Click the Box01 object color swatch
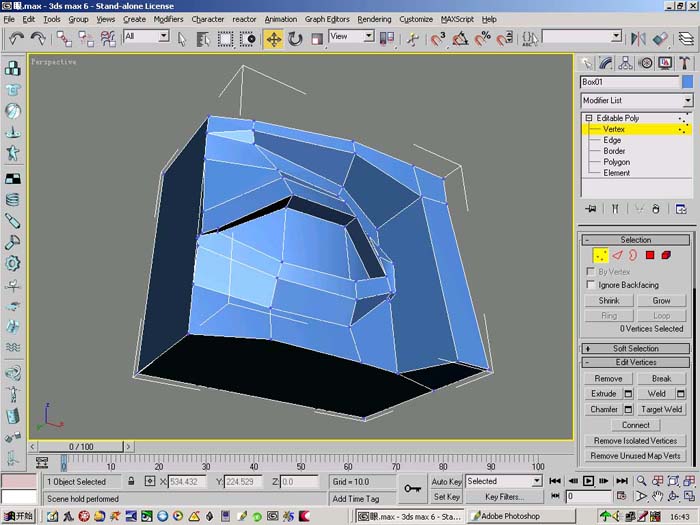The height and width of the screenshot is (525, 700). [x=688, y=82]
